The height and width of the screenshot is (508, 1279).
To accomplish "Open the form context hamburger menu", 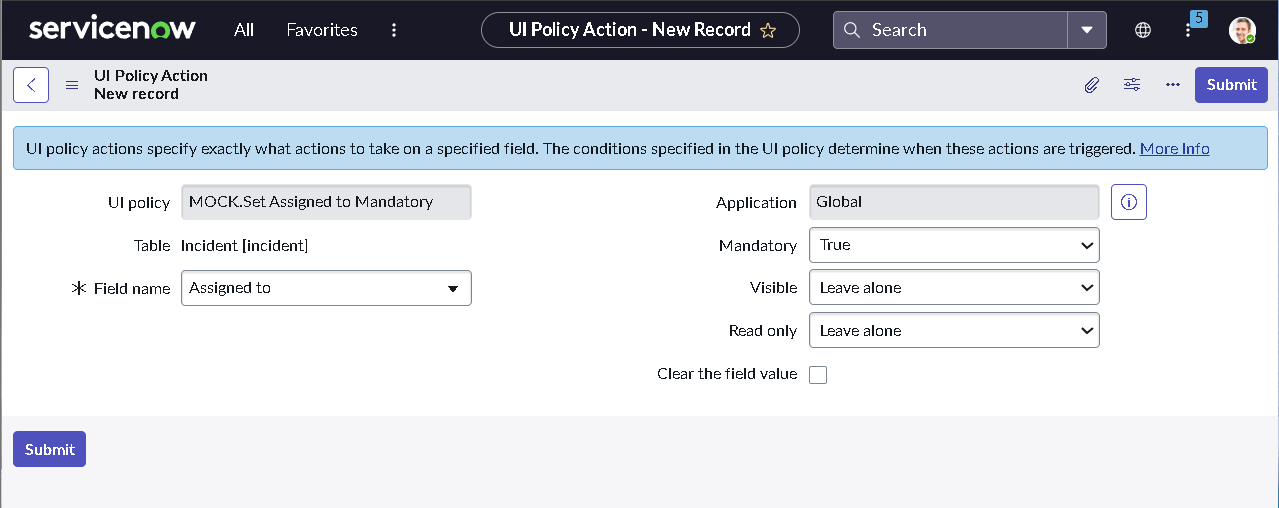I will pos(72,85).
